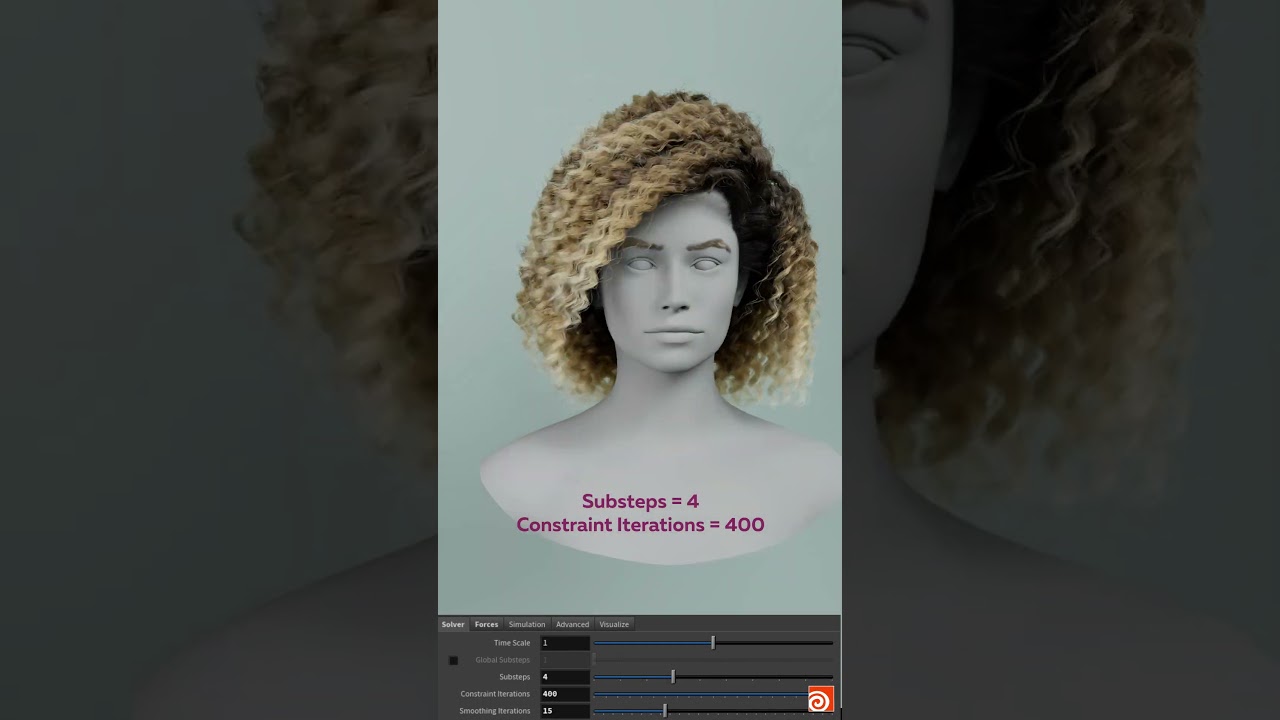
Task: Open the Visualize tab
Action: [x=614, y=624]
